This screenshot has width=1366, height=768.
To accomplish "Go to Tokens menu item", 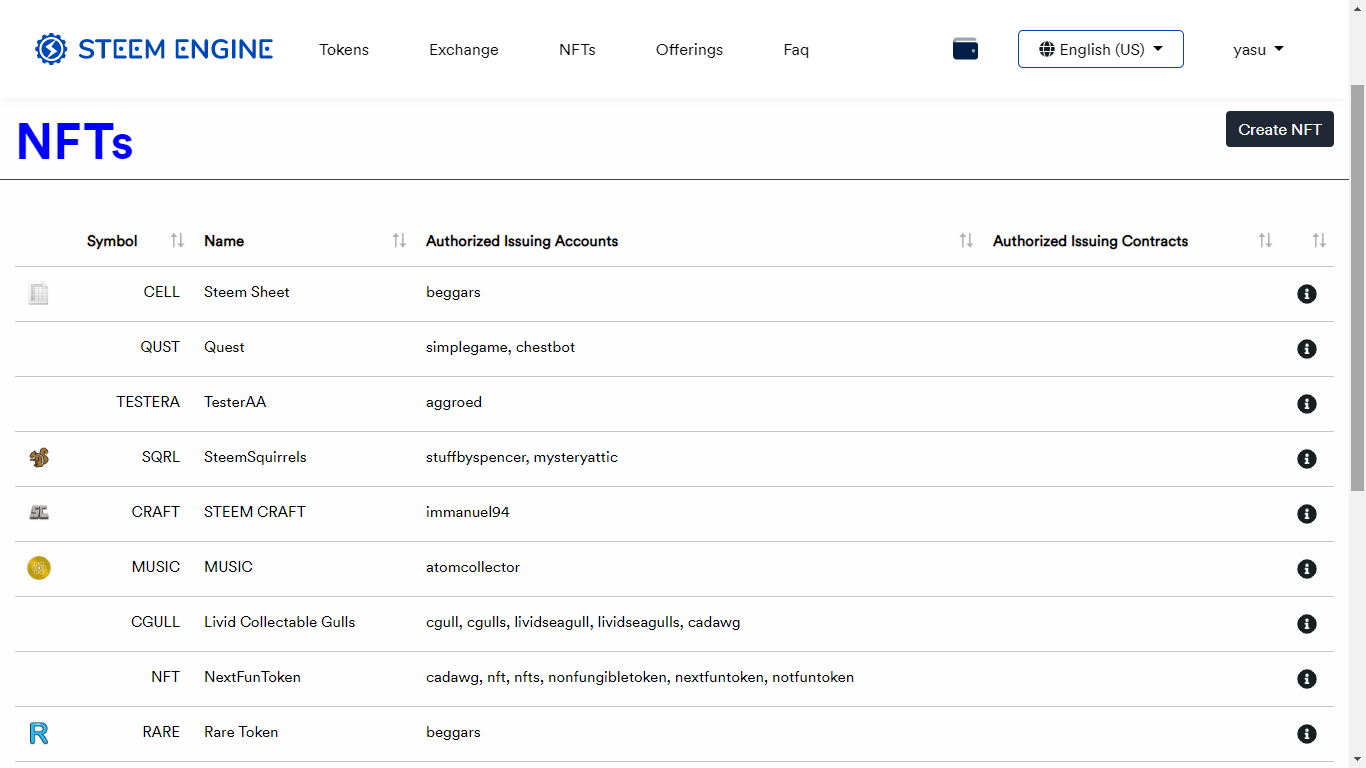I will tap(344, 49).
